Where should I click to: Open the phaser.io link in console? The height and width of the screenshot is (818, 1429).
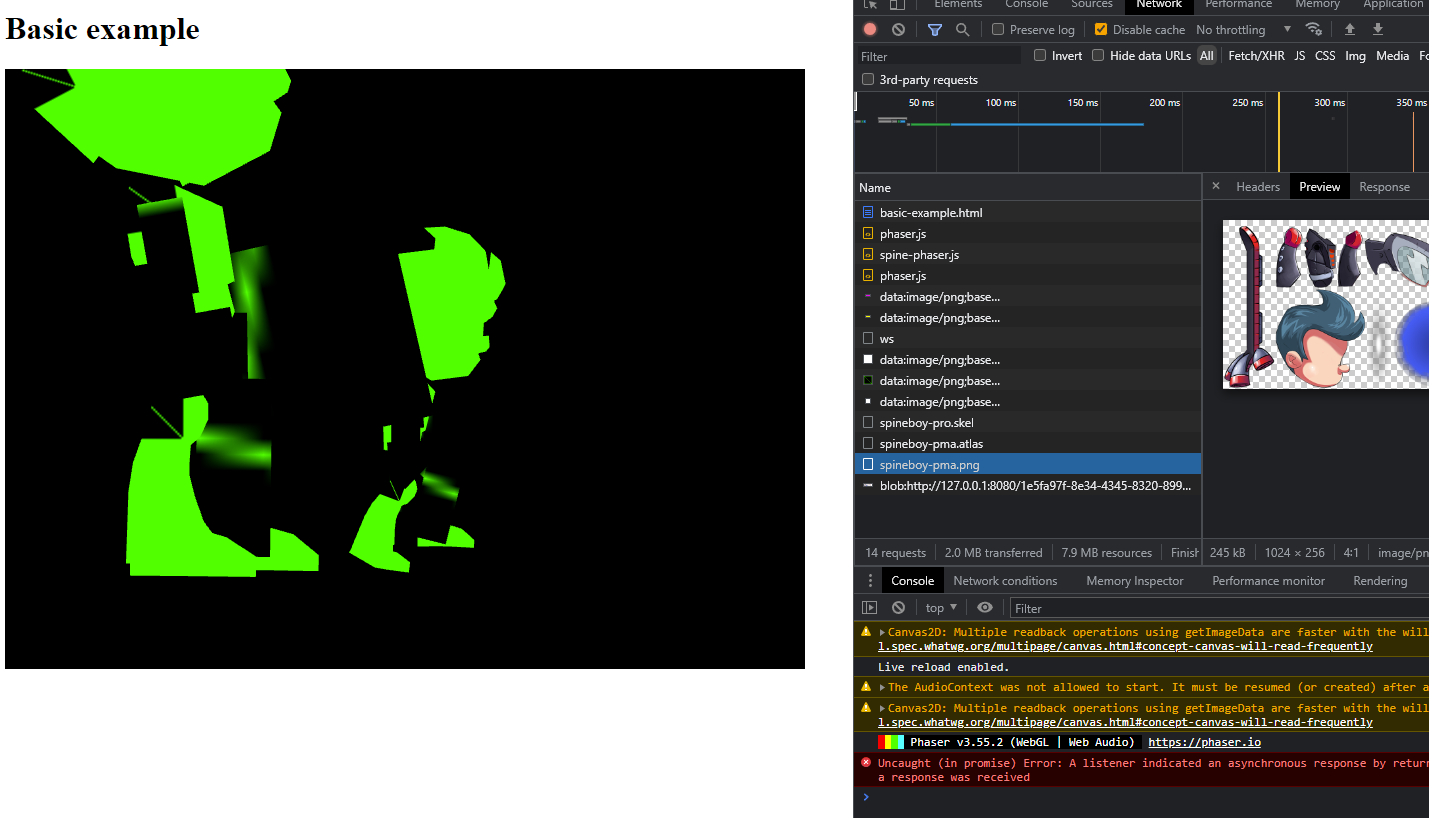pyautogui.click(x=1204, y=741)
